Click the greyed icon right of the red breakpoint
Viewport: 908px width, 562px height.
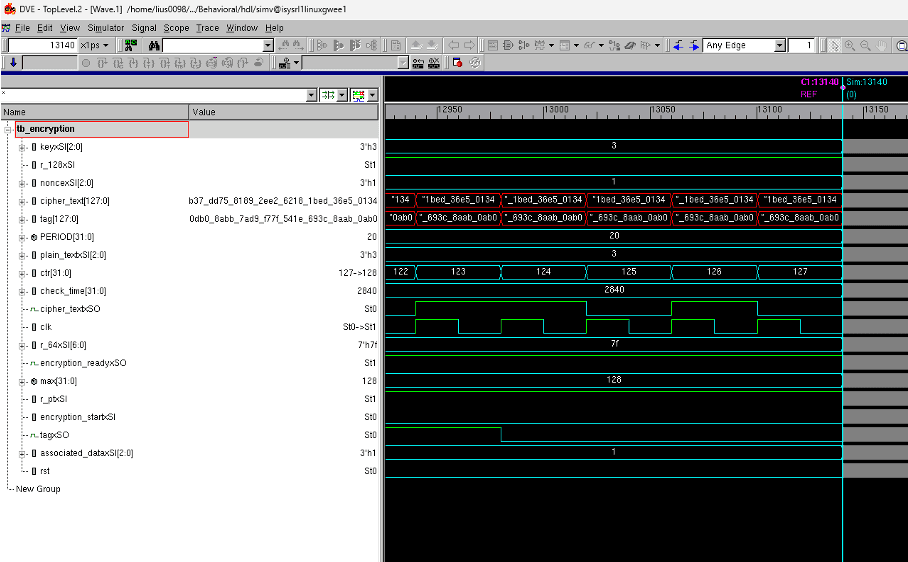tap(475, 63)
